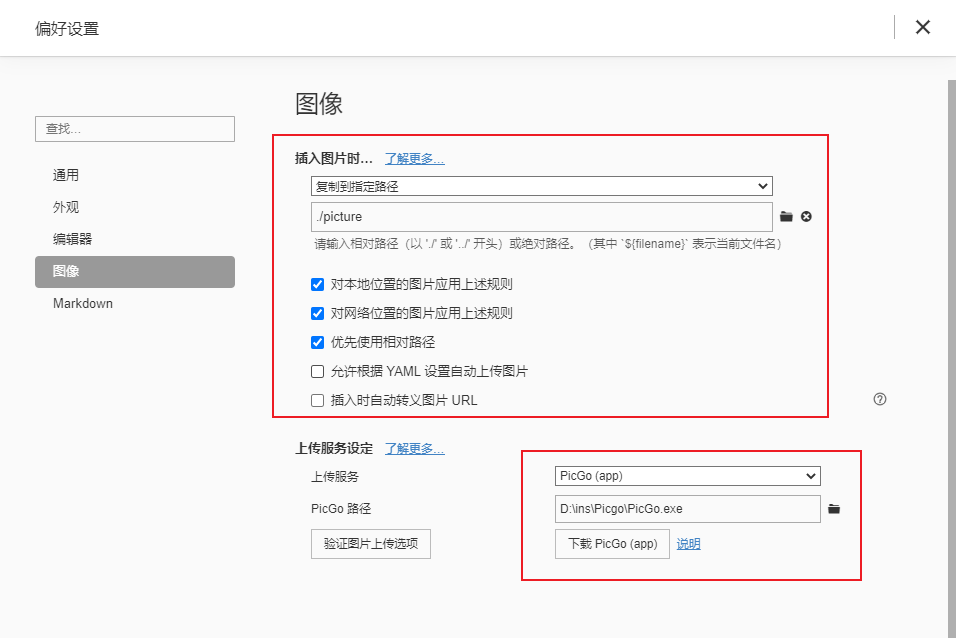The width and height of the screenshot is (956, 638).
Task: Open the PicGo (app) upload service dropdown
Action: tap(687, 476)
